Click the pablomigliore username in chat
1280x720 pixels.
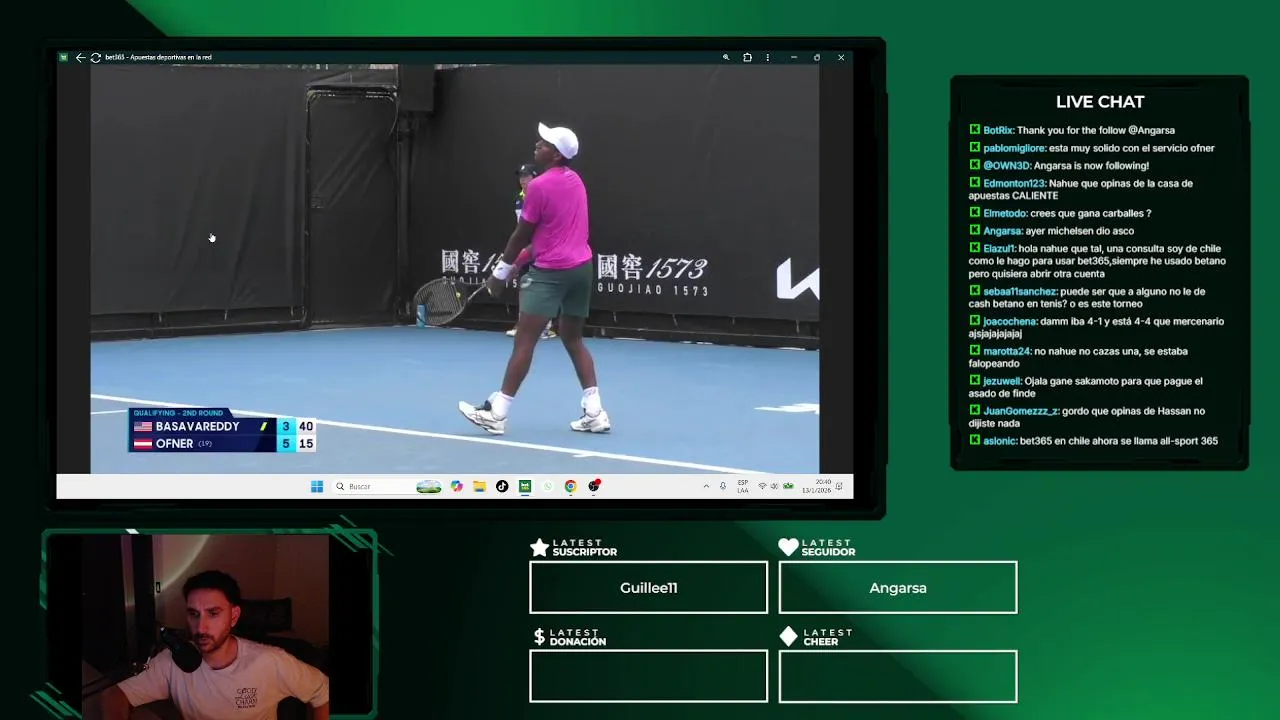[1014, 148]
